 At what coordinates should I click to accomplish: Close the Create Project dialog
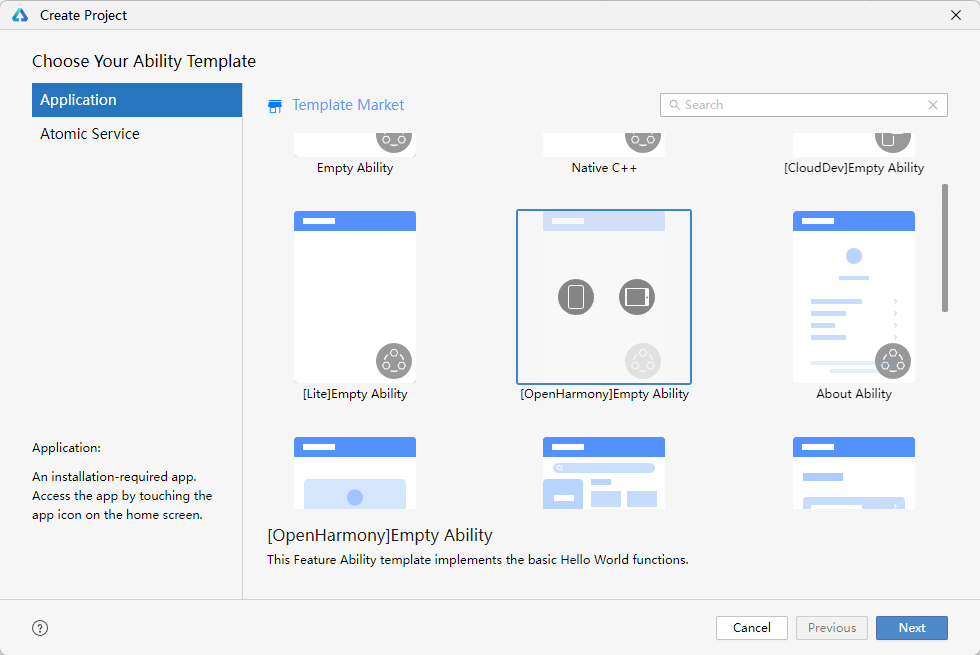[956, 15]
